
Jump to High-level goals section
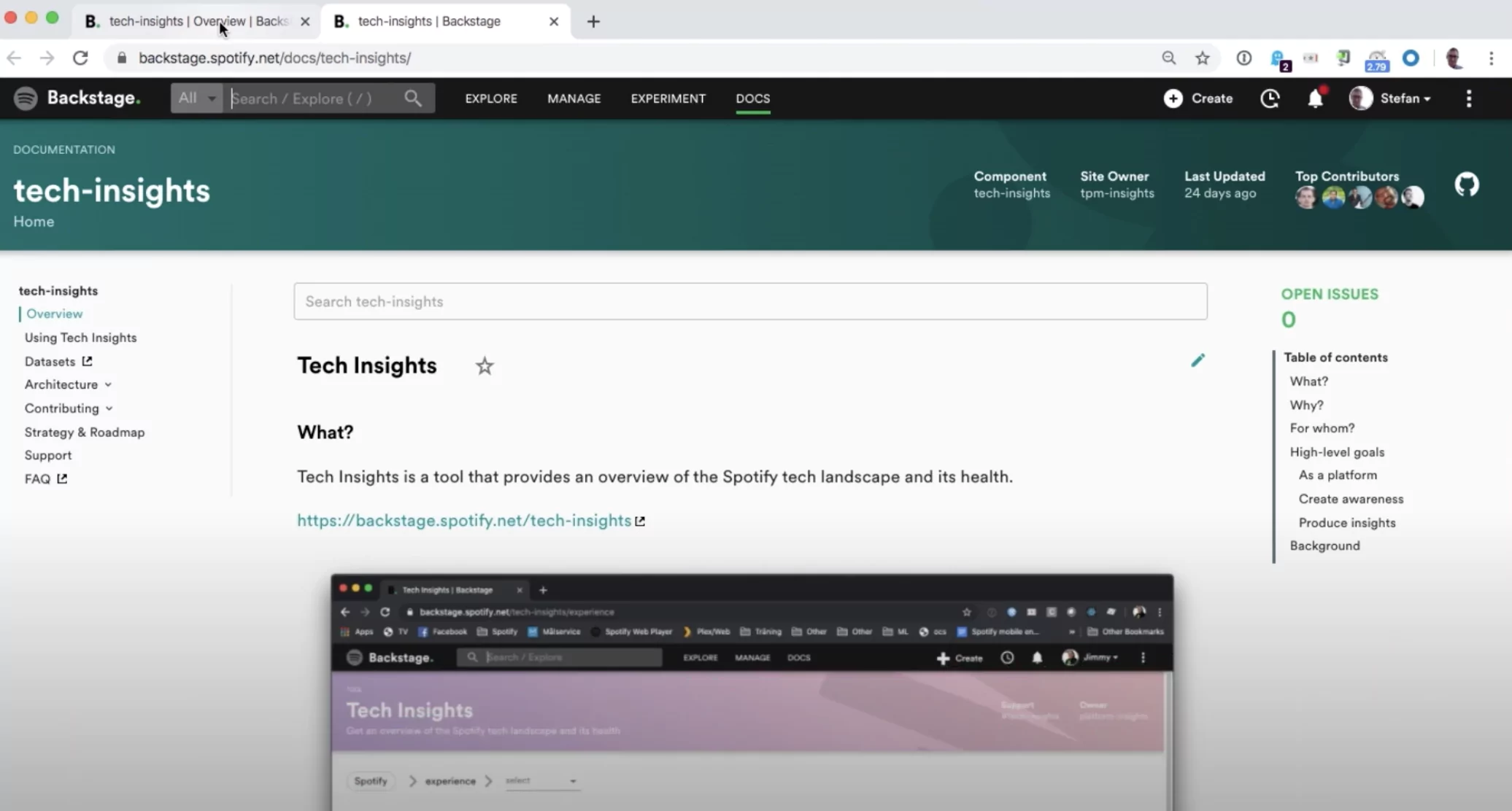point(1337,452)
